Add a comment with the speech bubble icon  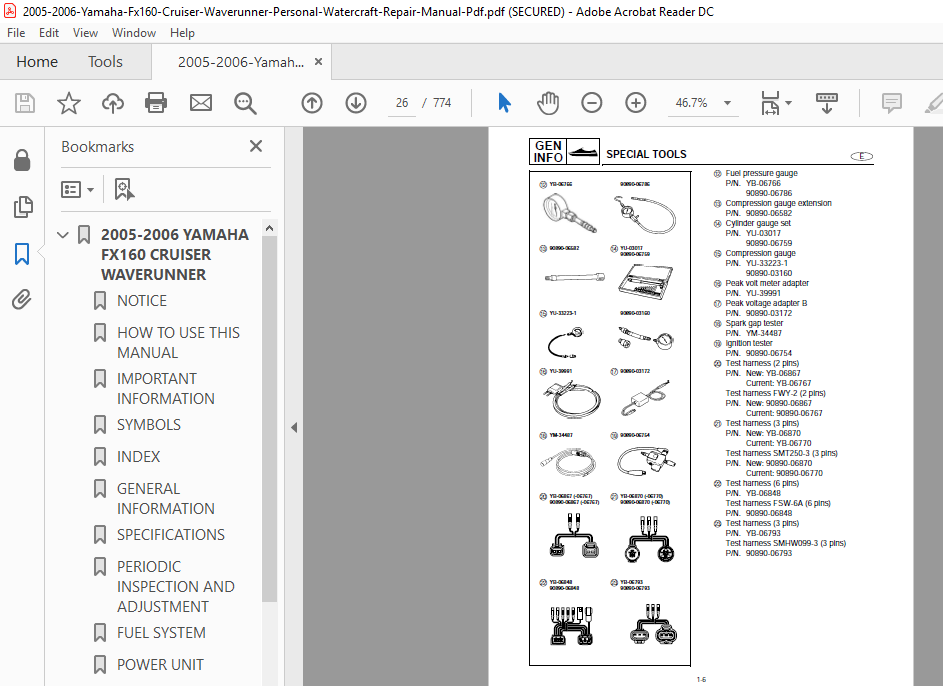click(891, 103)
